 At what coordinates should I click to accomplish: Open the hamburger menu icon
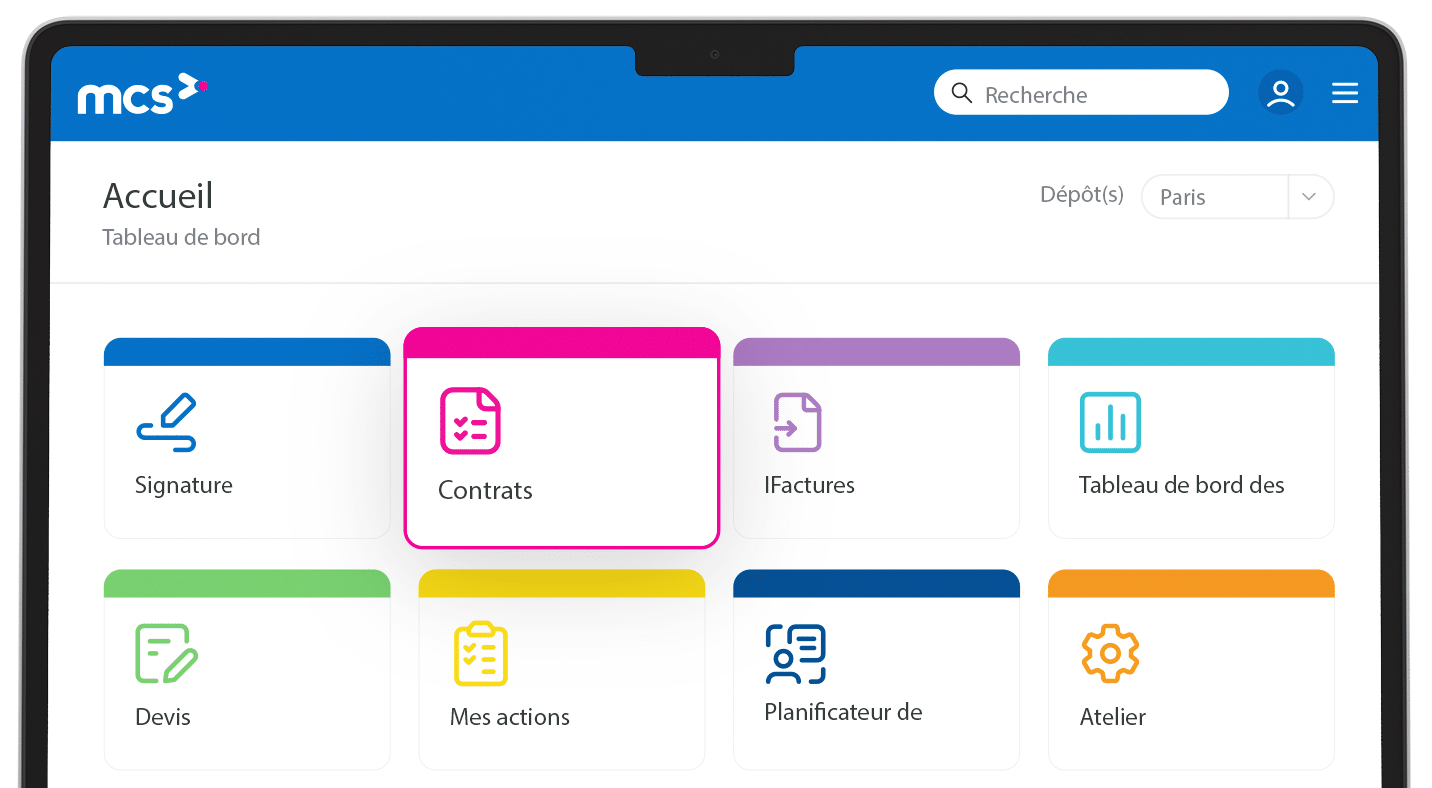[x=1345, y=94]
